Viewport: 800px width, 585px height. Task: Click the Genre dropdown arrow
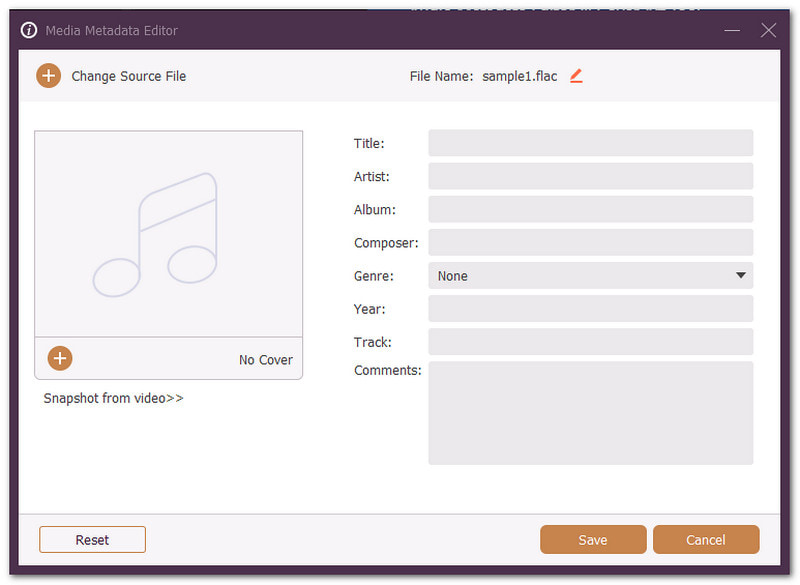(x=741, y=275)
